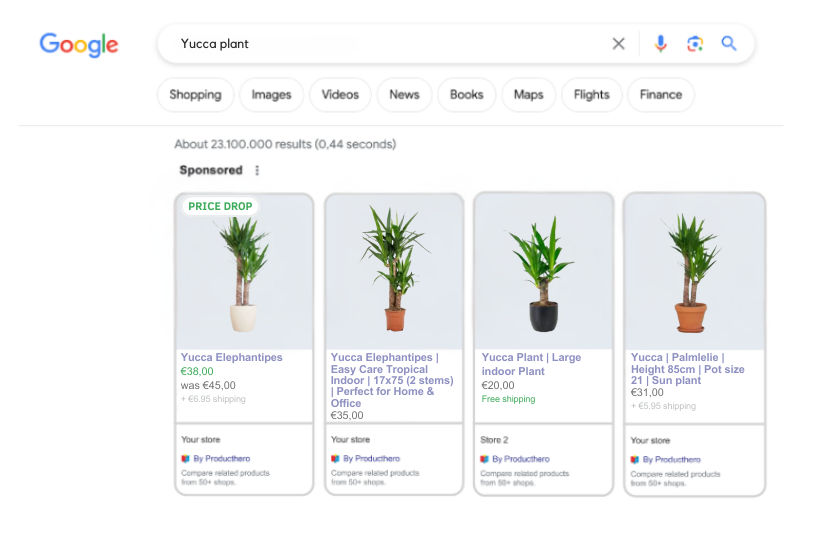The width and height of the screenshot is (829, 539).
Task: Go to the News tab
Action: coord(404,95)
